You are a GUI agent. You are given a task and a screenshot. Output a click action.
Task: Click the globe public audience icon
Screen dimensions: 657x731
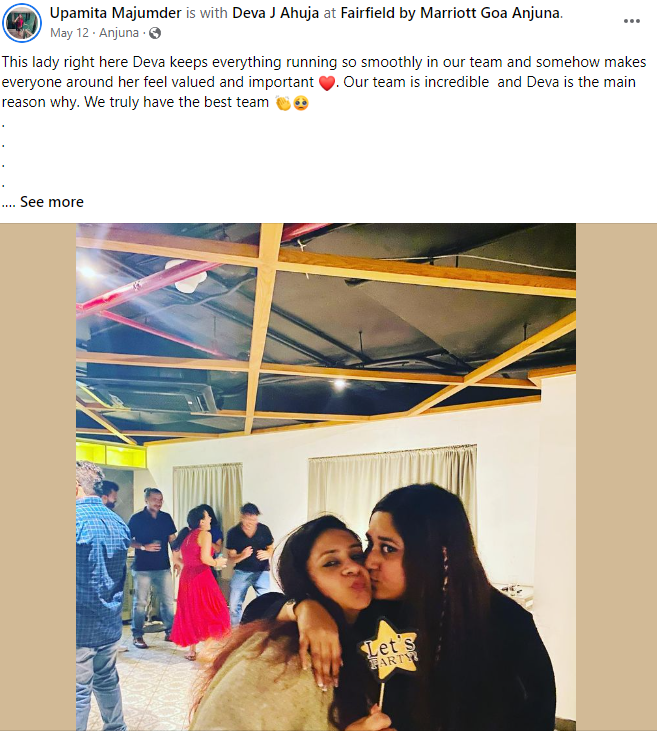[x=154, y=33]
